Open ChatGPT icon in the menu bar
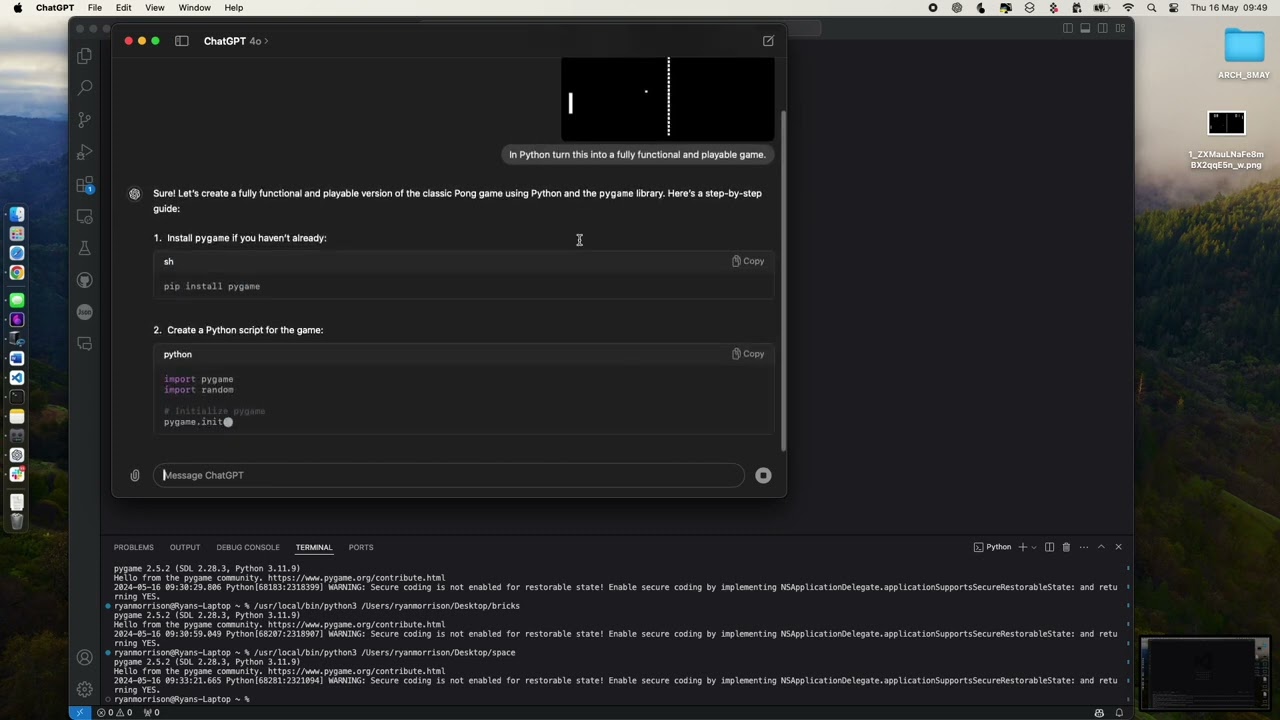 (x=957, y=8)
